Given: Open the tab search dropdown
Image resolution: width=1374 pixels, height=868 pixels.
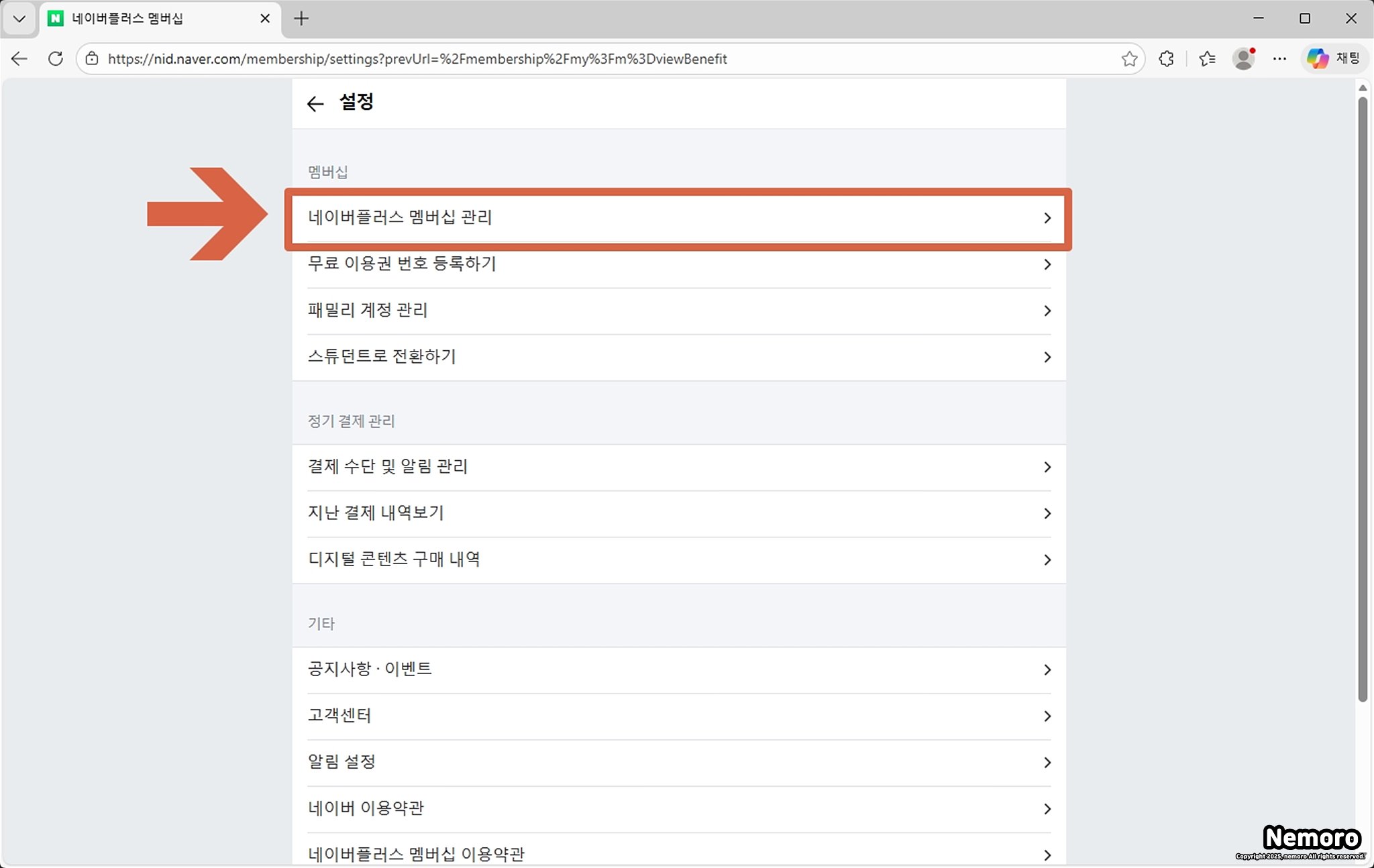Looking at the screenshot, I should 19,19.
